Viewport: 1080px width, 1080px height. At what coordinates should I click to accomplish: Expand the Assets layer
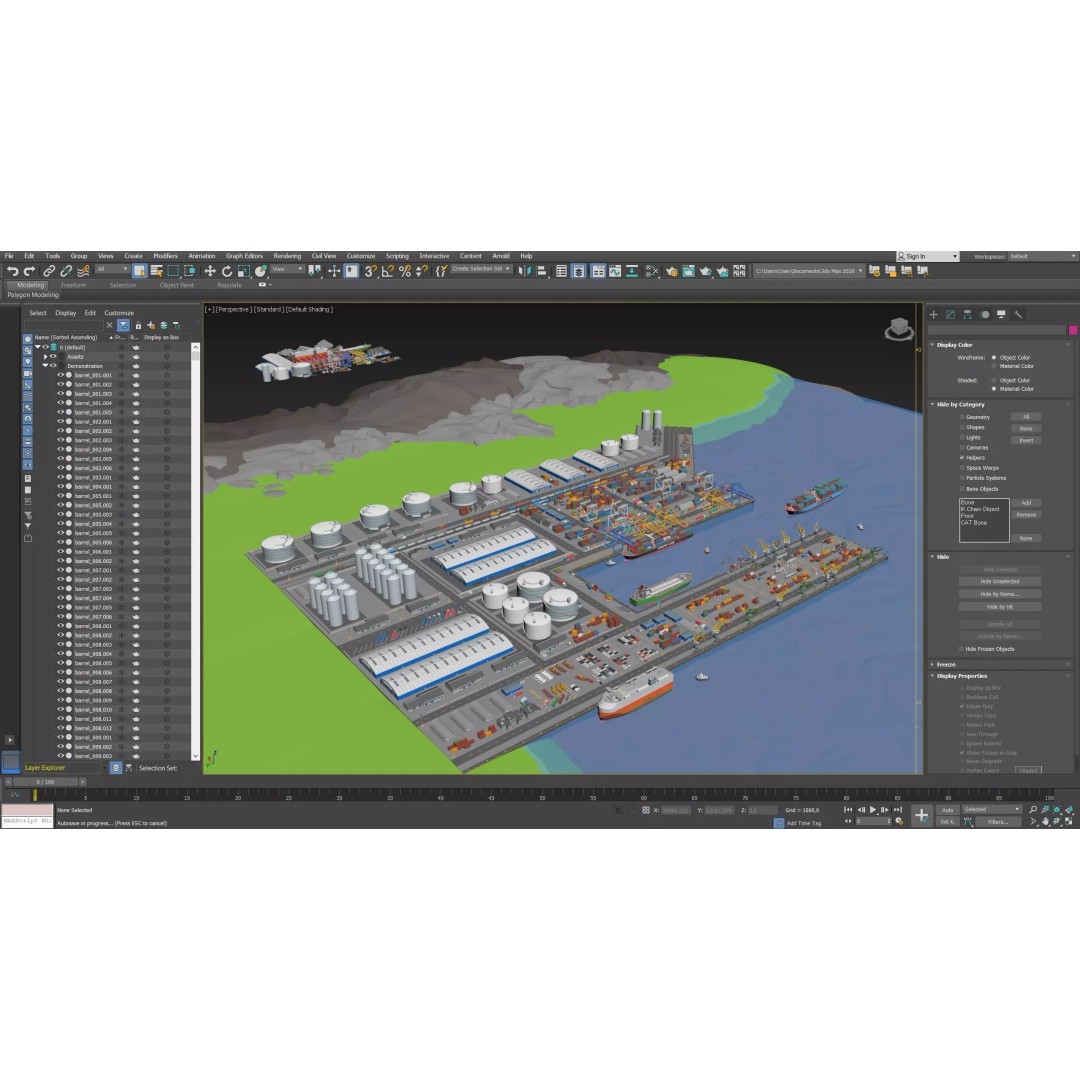(45, 357)
